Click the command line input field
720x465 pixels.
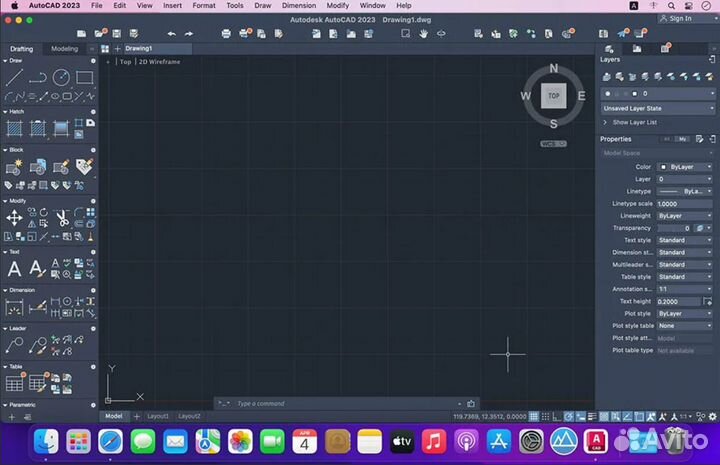347,403
